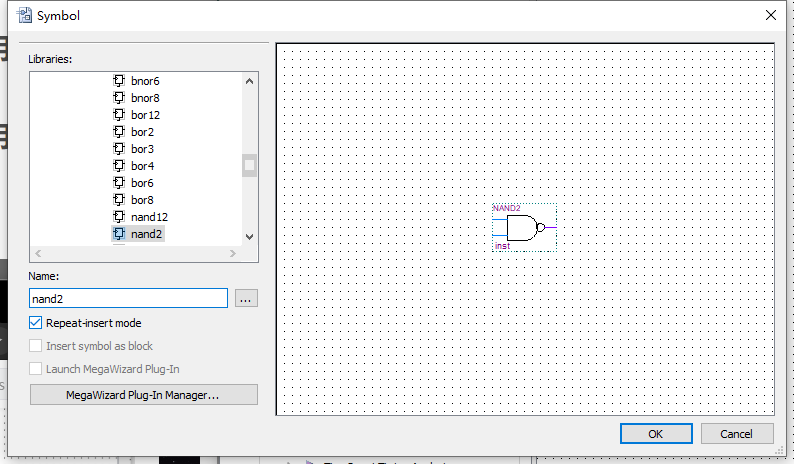Click the symbol icon beside bnor6
This screenshot has height=464, width=794.
118,81
